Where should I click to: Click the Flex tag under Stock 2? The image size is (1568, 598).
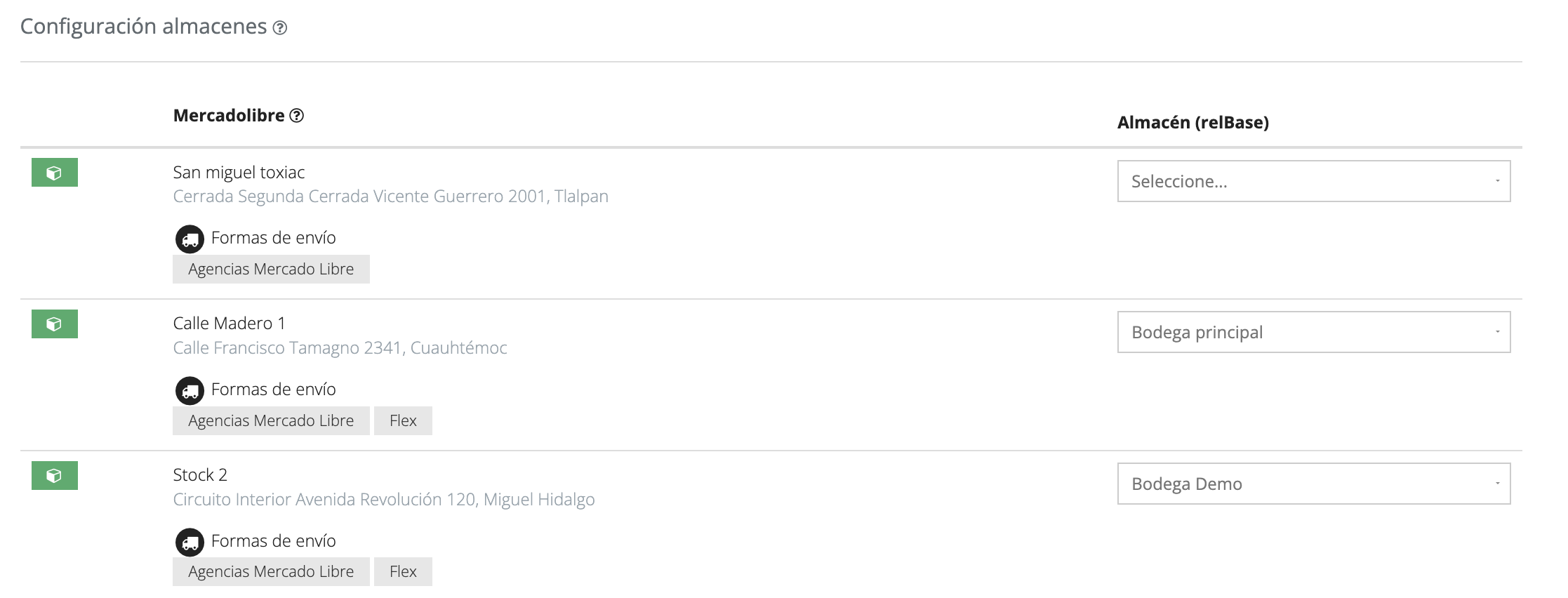click(x=403, y=572)
